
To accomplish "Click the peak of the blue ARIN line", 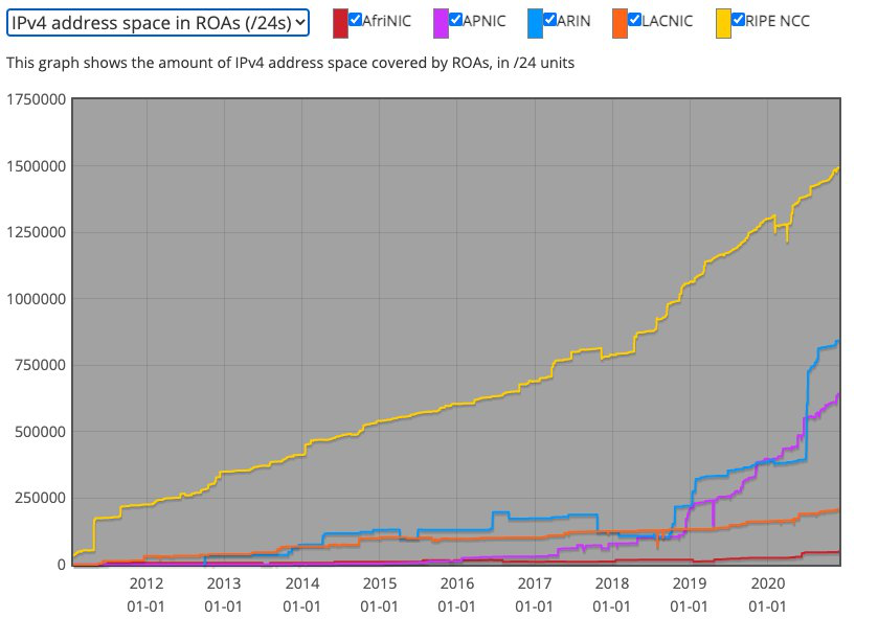I will point(836,340).
